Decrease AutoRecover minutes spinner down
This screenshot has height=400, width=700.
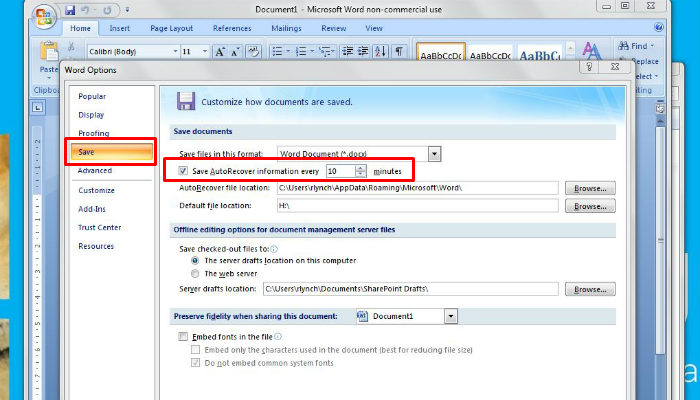361,174
